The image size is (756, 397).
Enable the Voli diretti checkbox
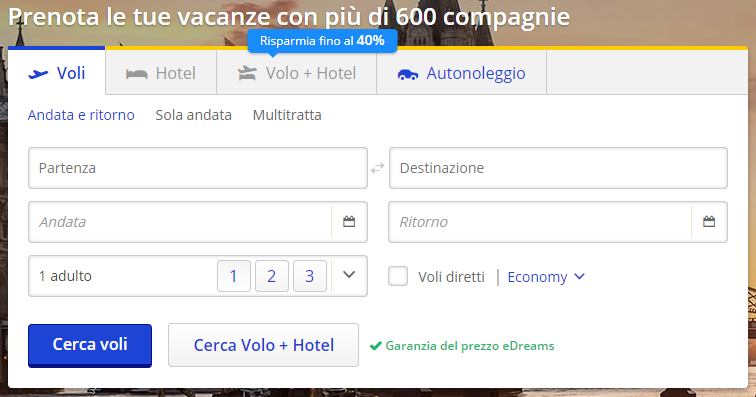point(398,276)
